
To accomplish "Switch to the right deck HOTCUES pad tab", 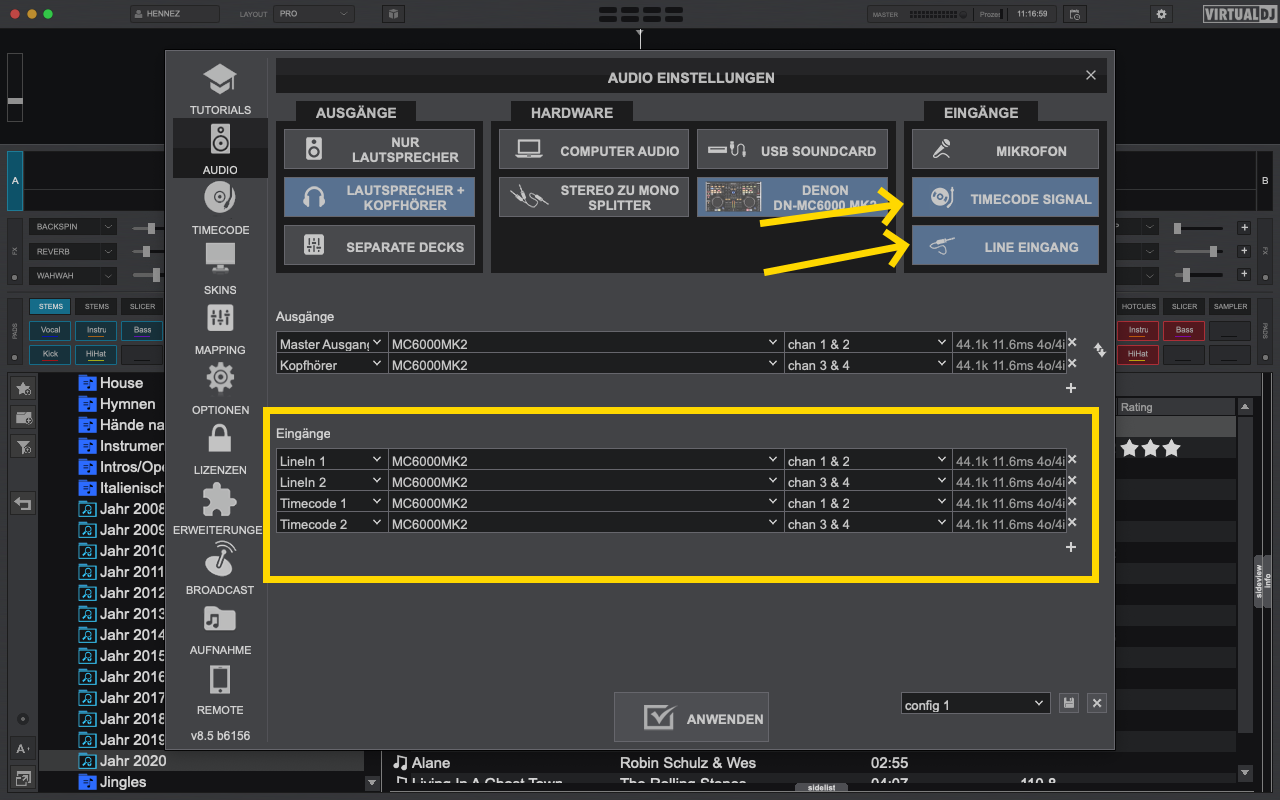I will click(x=1138, y=306).
